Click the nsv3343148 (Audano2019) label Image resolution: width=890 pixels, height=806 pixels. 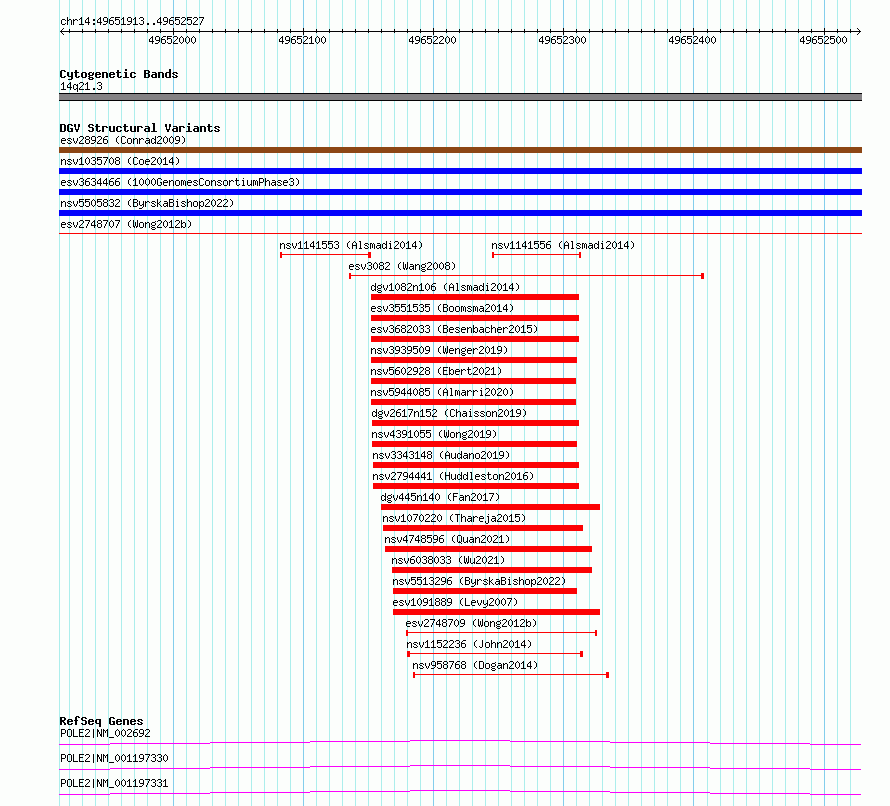click(442, 455)
